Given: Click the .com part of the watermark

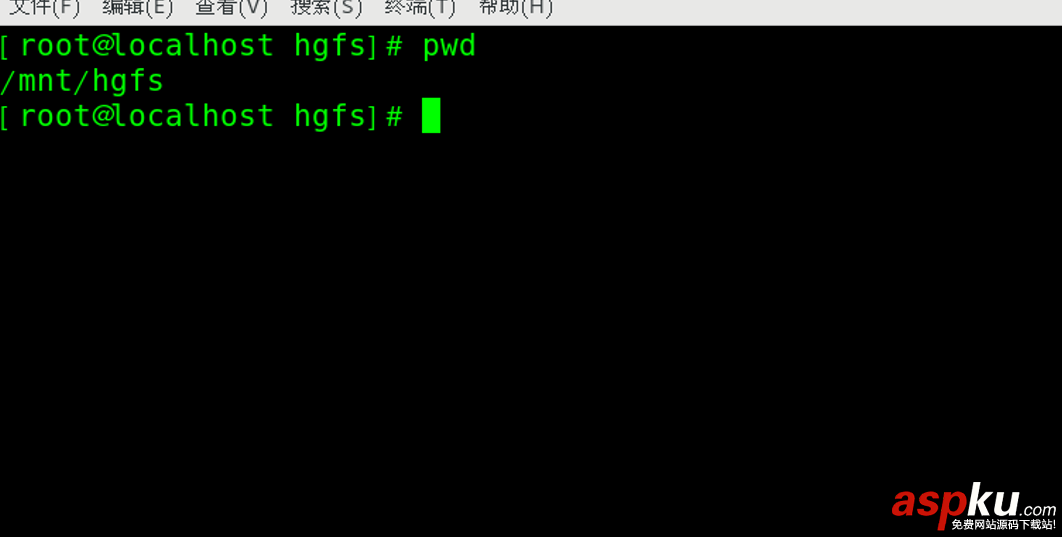Looking at the screenshot, I should click(1038, 511).
